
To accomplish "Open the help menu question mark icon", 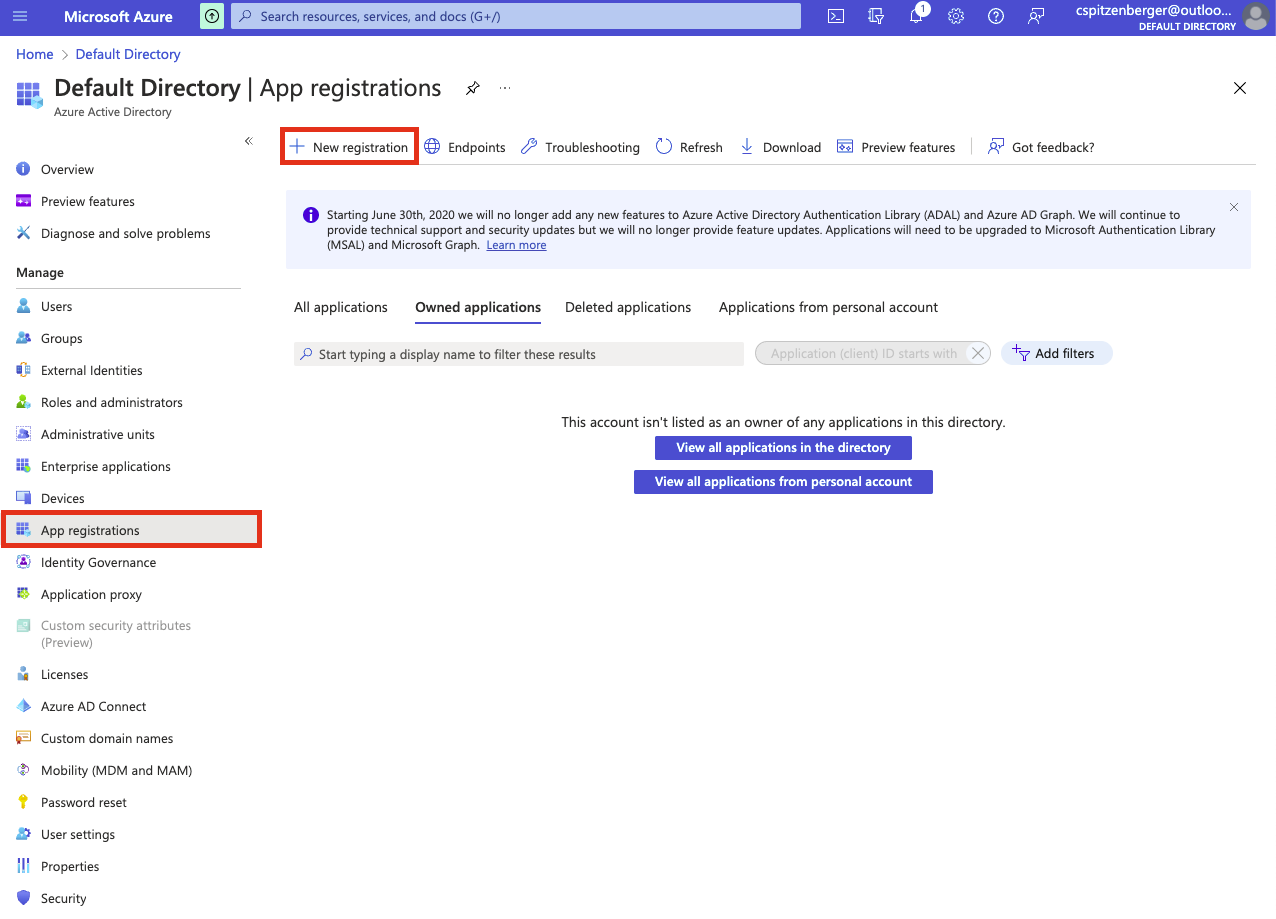I will [995, 16].
